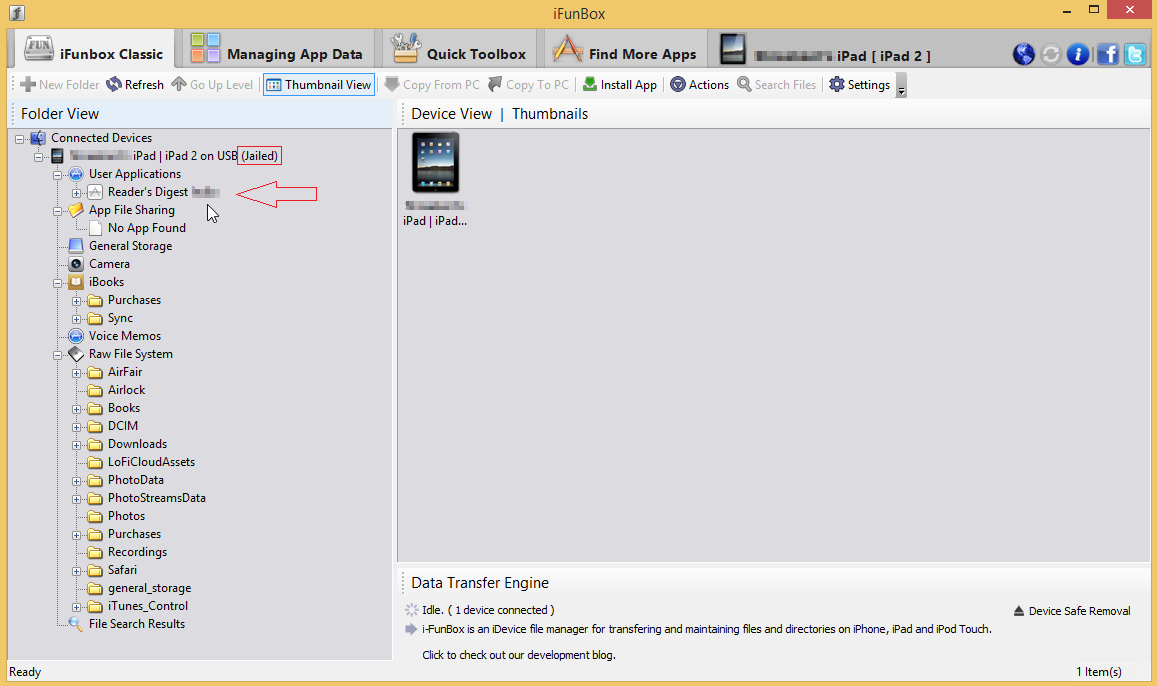
Task: Click the iFunBox title bar icon
Action: (x=17, y=13)
